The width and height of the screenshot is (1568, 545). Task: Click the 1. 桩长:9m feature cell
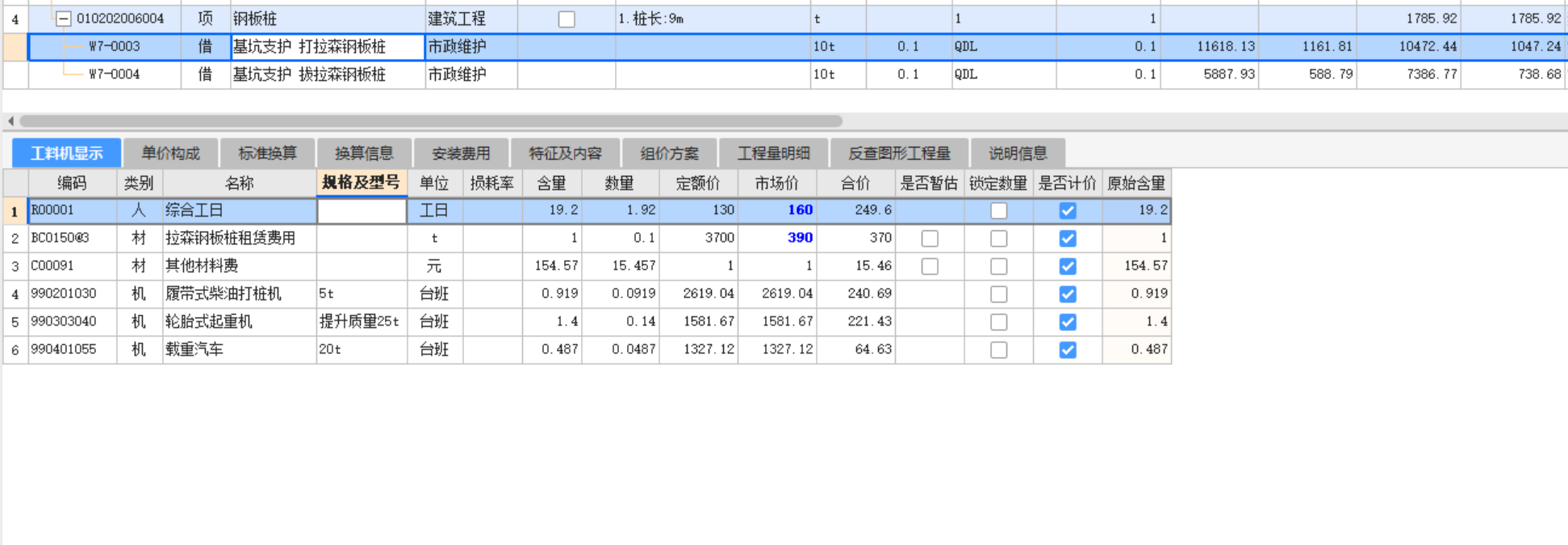click(x=713, y=19)
